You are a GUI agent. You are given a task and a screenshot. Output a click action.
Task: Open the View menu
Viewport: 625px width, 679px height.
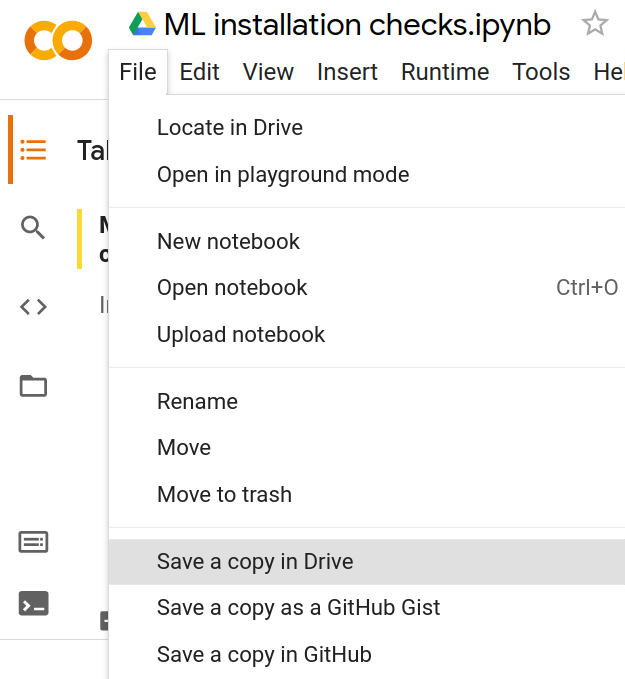[268, 72]
